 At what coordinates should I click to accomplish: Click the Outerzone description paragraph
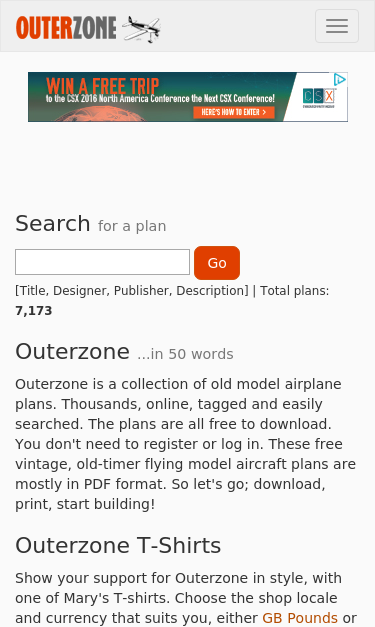pyautogui.click(x=186, y=444)
